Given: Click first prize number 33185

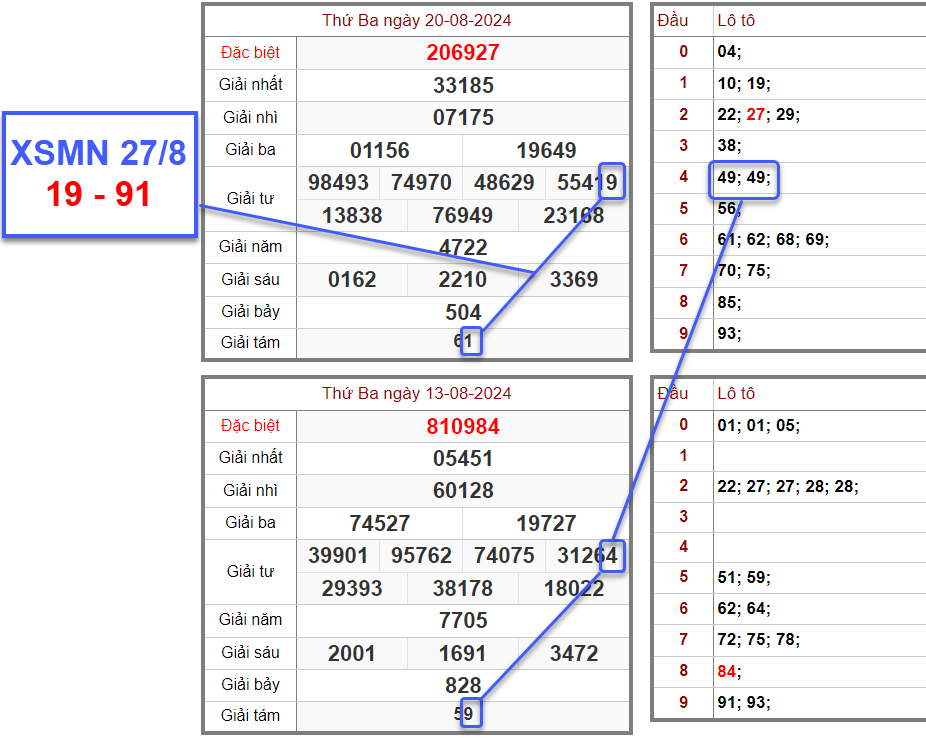Looking at the screenshot, I should [463, 85].
